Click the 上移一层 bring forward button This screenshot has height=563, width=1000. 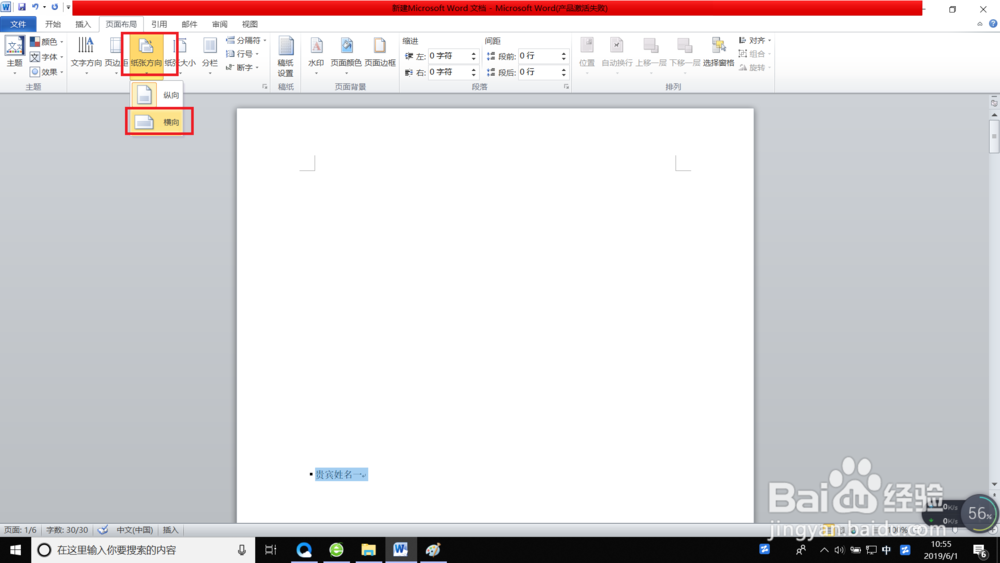(x=651, y=55)
